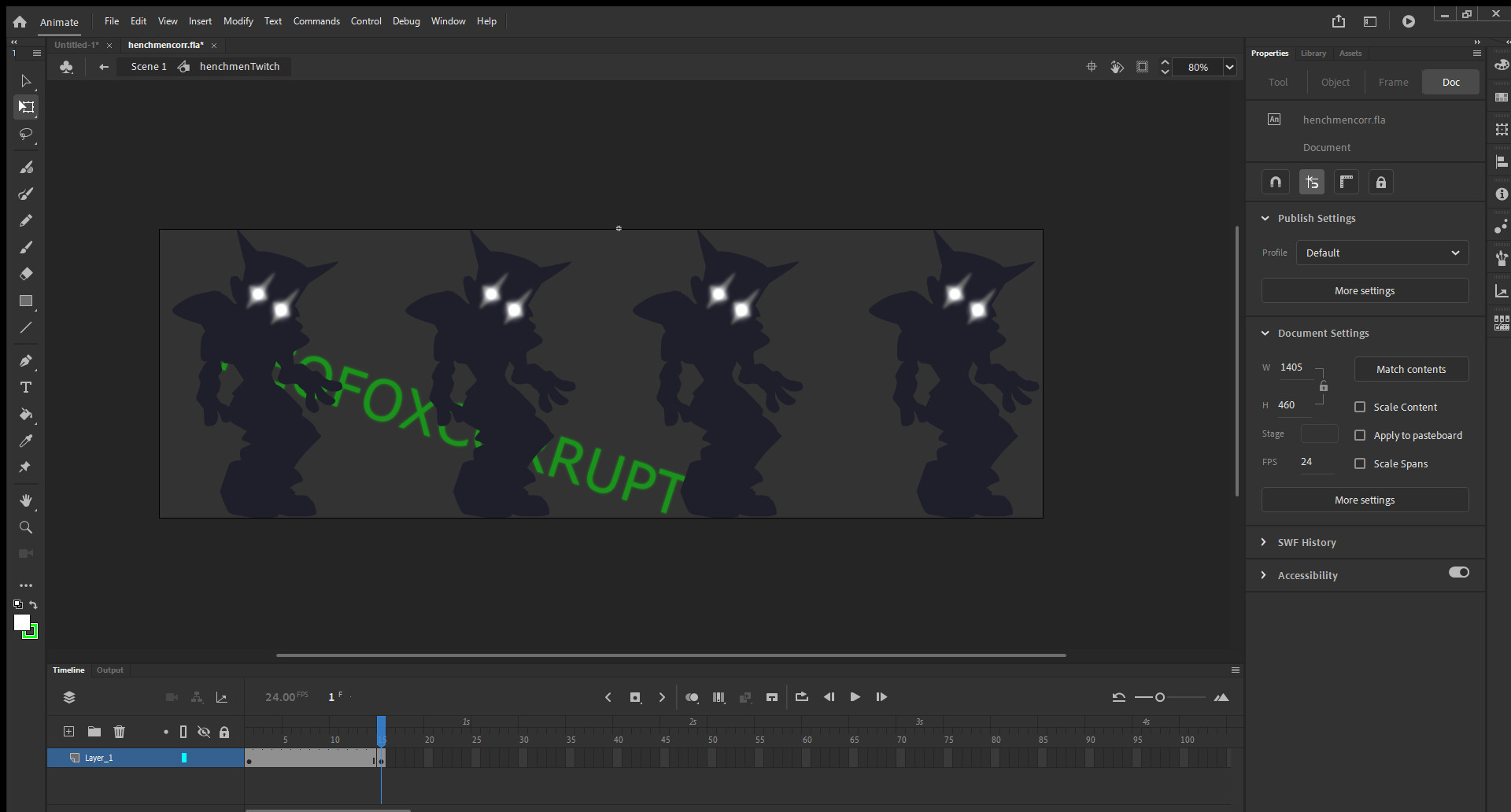Select the Eyedropper tool

tap(26, 441)
